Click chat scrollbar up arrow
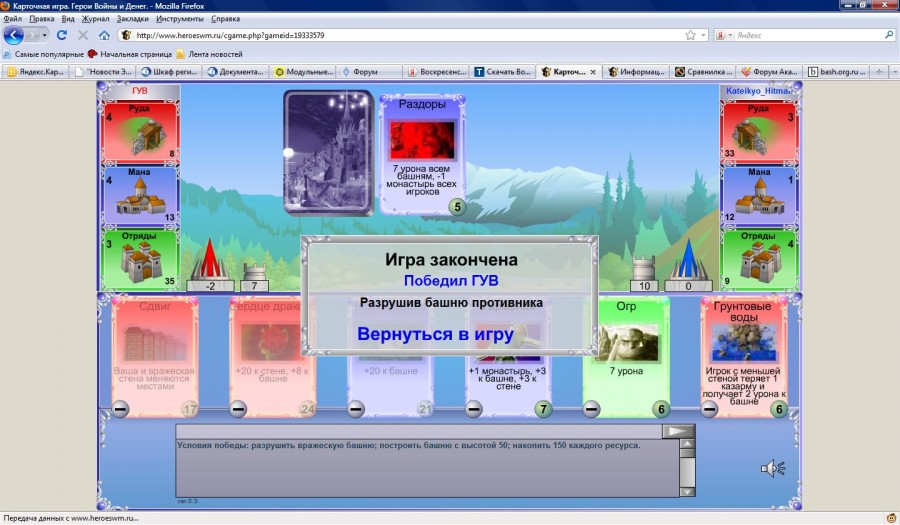The image size is (900, 525). [687, 444]
